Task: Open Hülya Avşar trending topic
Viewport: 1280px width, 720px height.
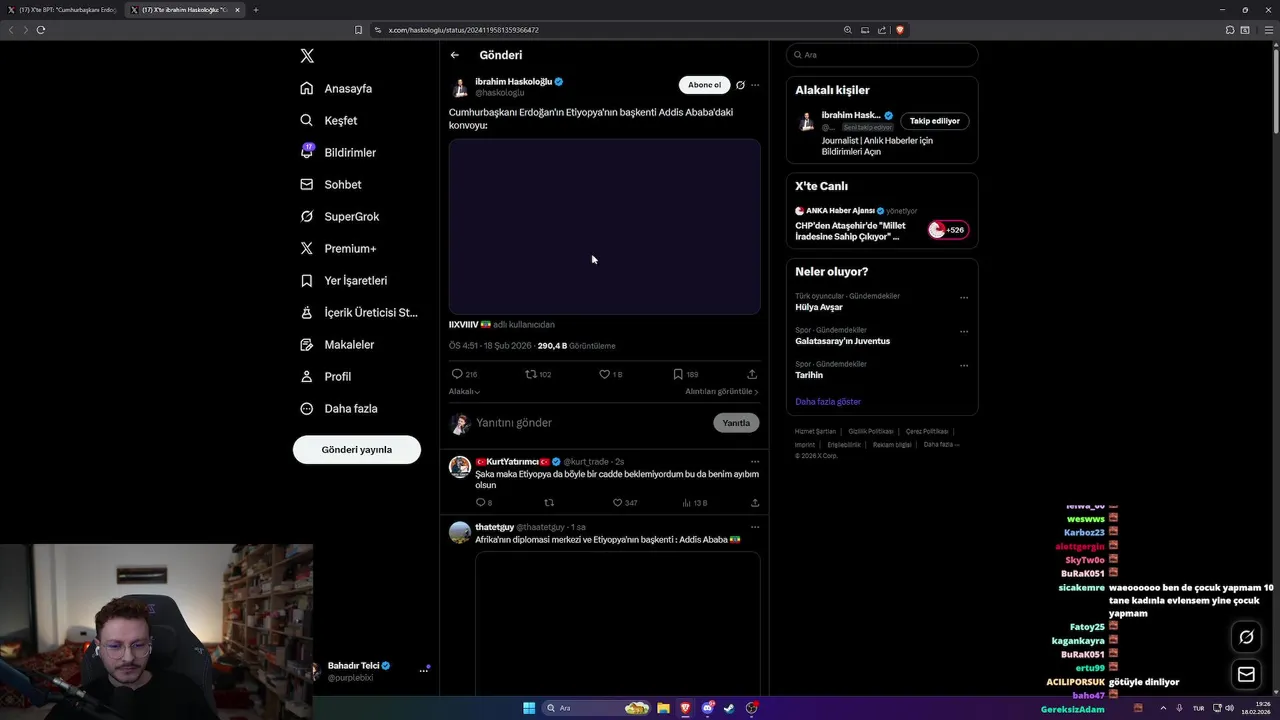Action: pyautogui.click(x=819, y=307)
